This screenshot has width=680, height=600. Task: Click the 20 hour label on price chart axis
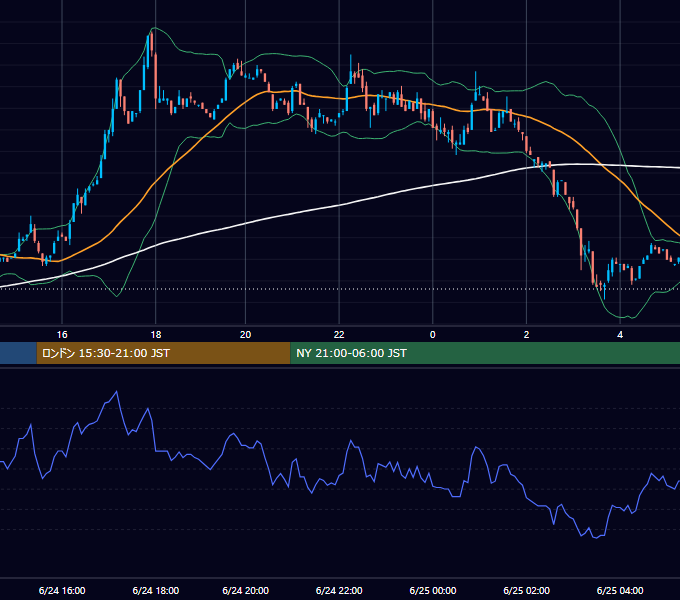click(x=245, y=335)
